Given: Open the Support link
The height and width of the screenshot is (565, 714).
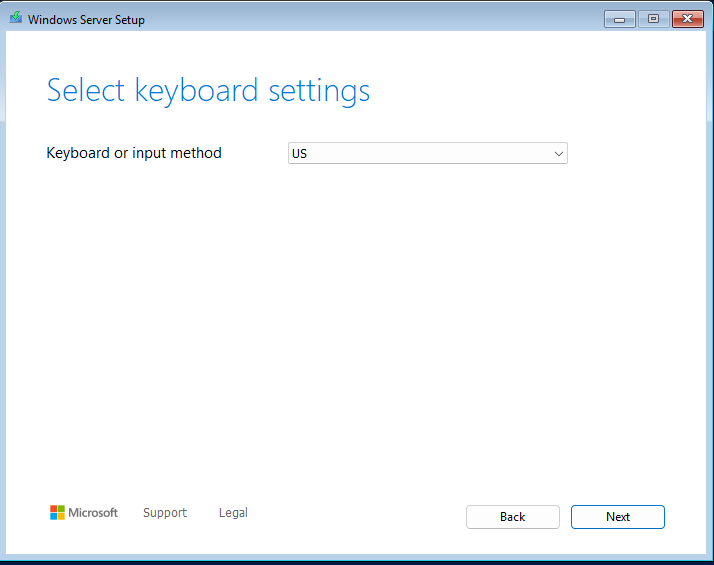Looking at the screenshot, I should pyautogui.click(x=165, y=513).
